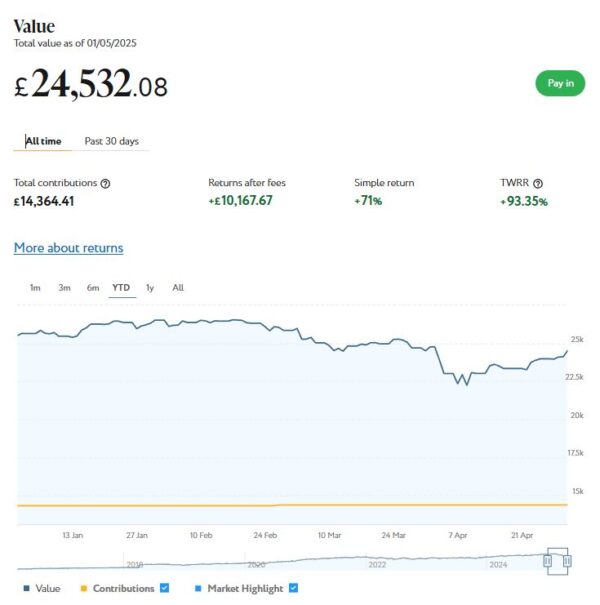Screen dimensions: 600x605
Task: Select the 1y chart range
Action: [150, 288]
